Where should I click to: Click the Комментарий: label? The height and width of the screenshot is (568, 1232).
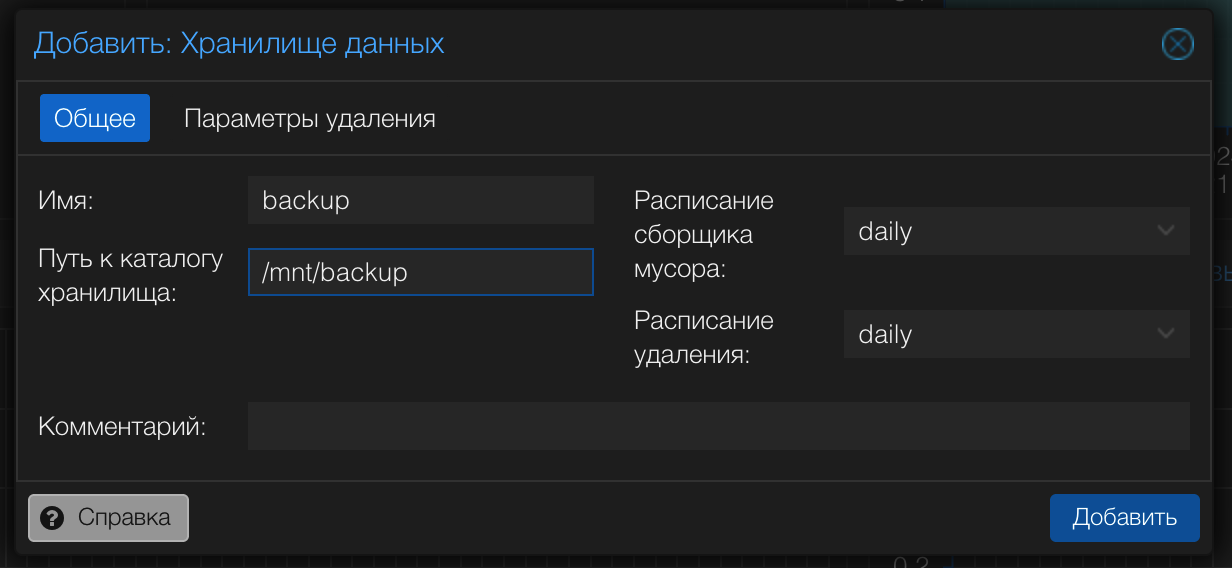(x=122, y=427)
